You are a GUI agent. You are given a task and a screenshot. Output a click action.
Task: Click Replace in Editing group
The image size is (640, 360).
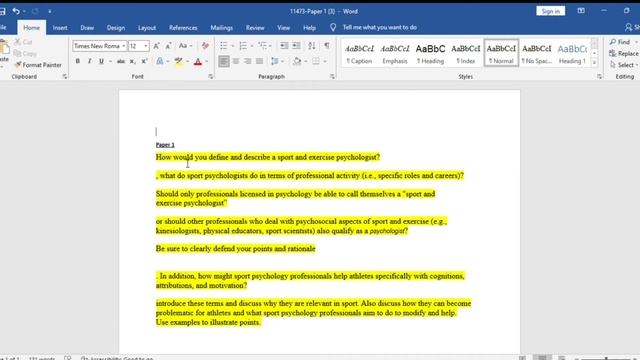tap(623, 53)
